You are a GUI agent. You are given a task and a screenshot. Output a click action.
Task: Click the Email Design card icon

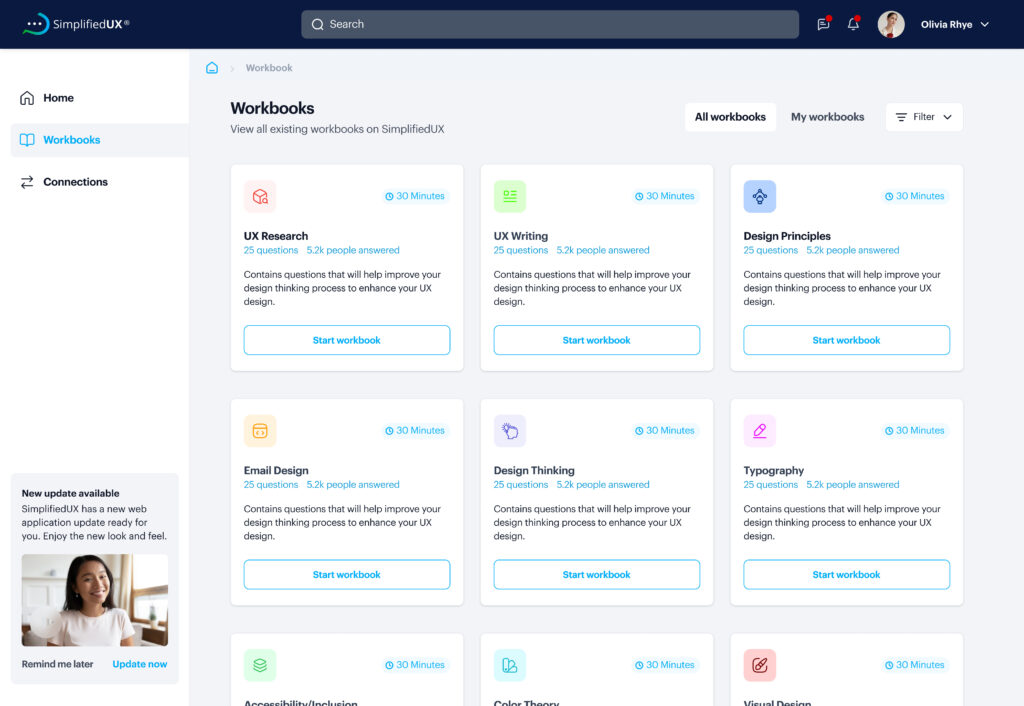[260, 430]
